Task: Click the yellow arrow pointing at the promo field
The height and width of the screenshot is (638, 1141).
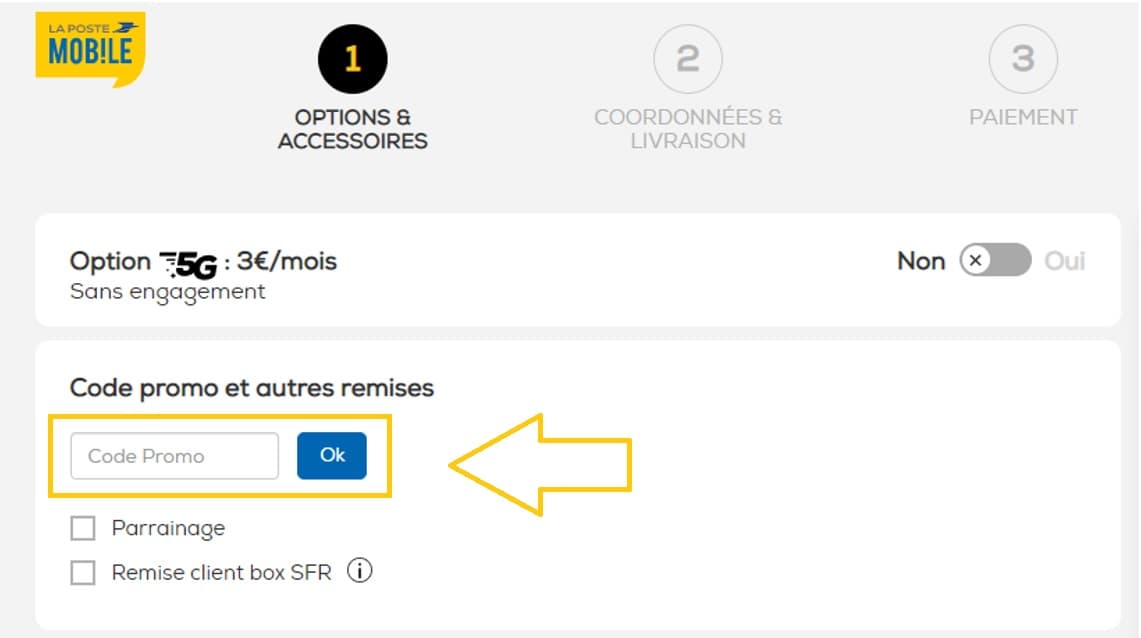Action: point(540,465)
